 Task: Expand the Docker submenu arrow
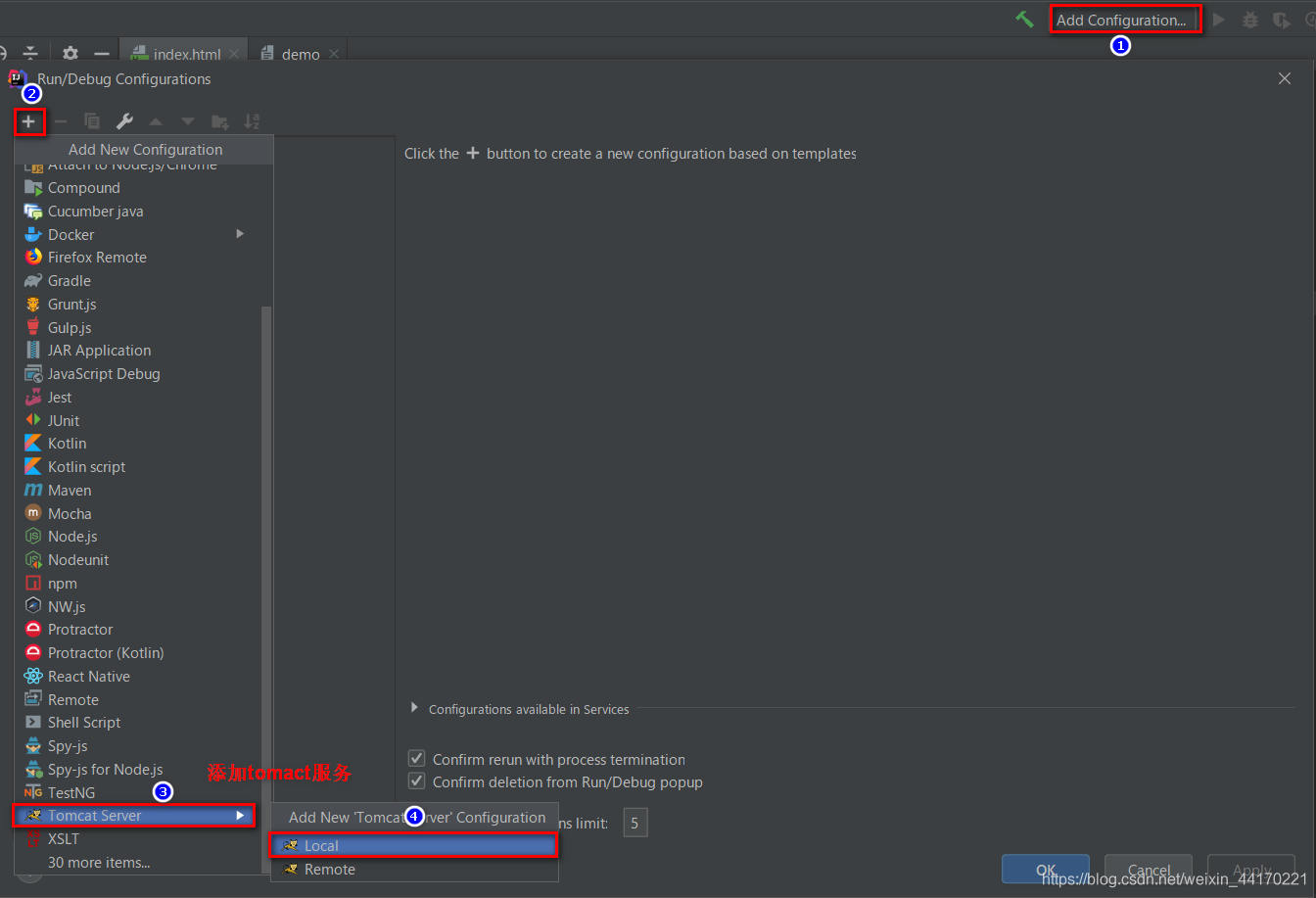[x=240, y=234]
